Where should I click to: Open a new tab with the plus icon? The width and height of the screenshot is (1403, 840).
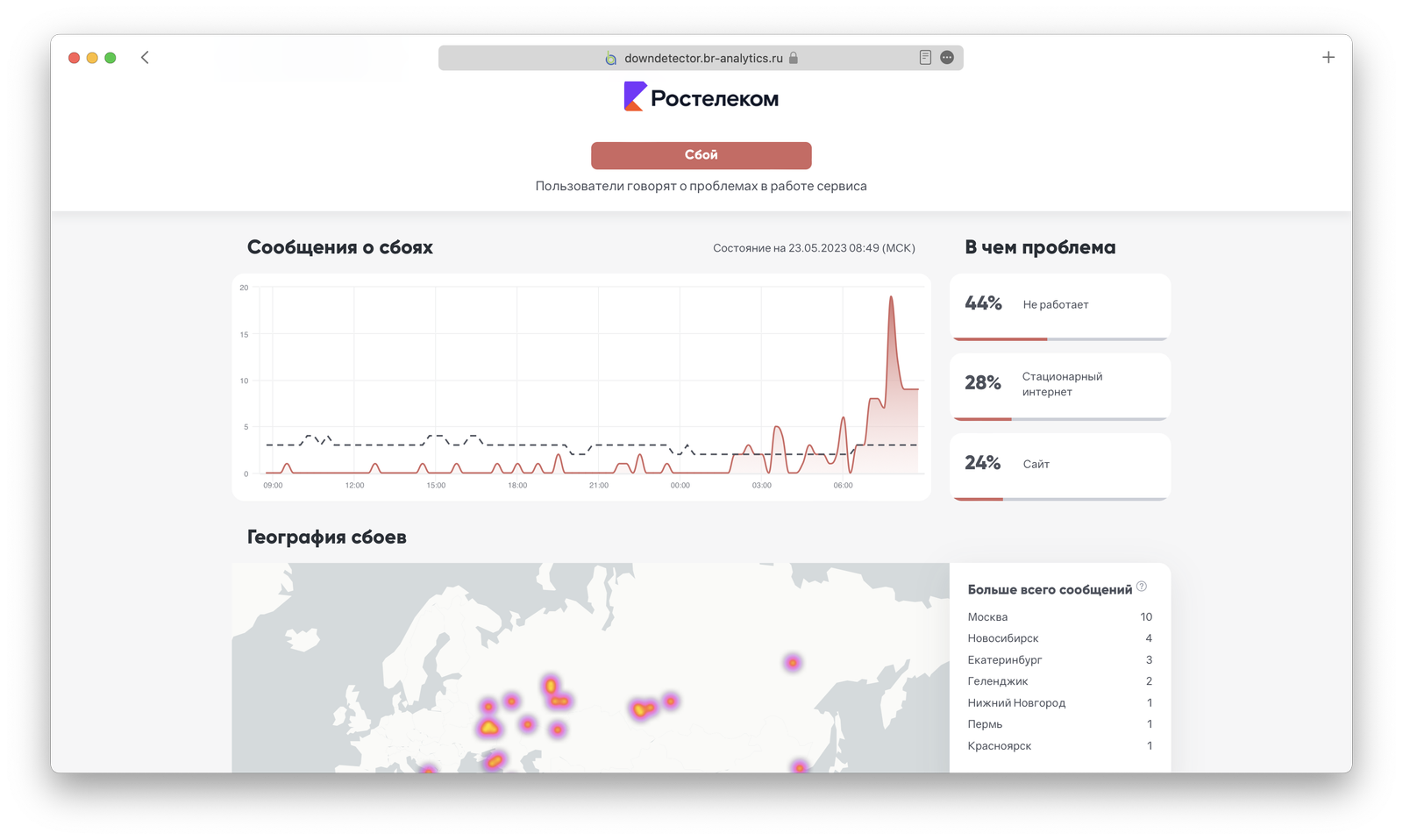click(1328, 58)
